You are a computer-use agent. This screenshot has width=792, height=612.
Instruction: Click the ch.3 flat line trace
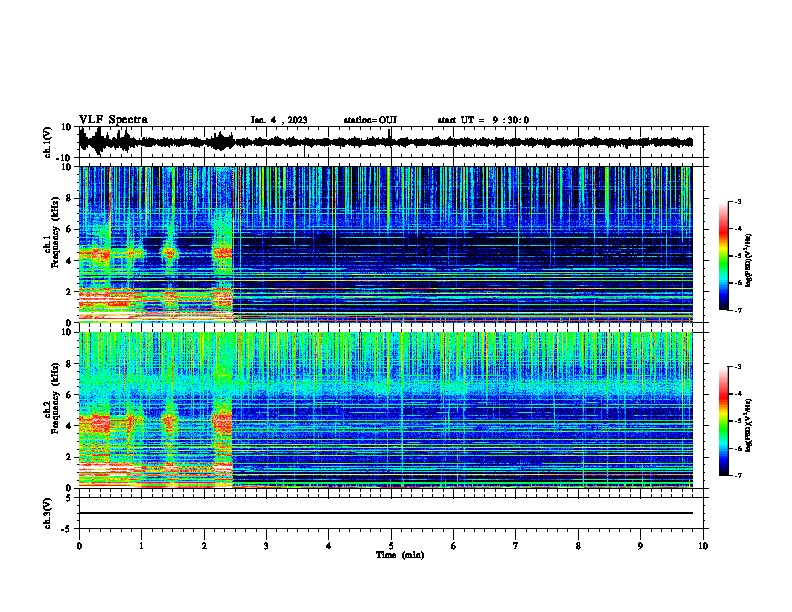pyautogui.click(x=386, y=513)
